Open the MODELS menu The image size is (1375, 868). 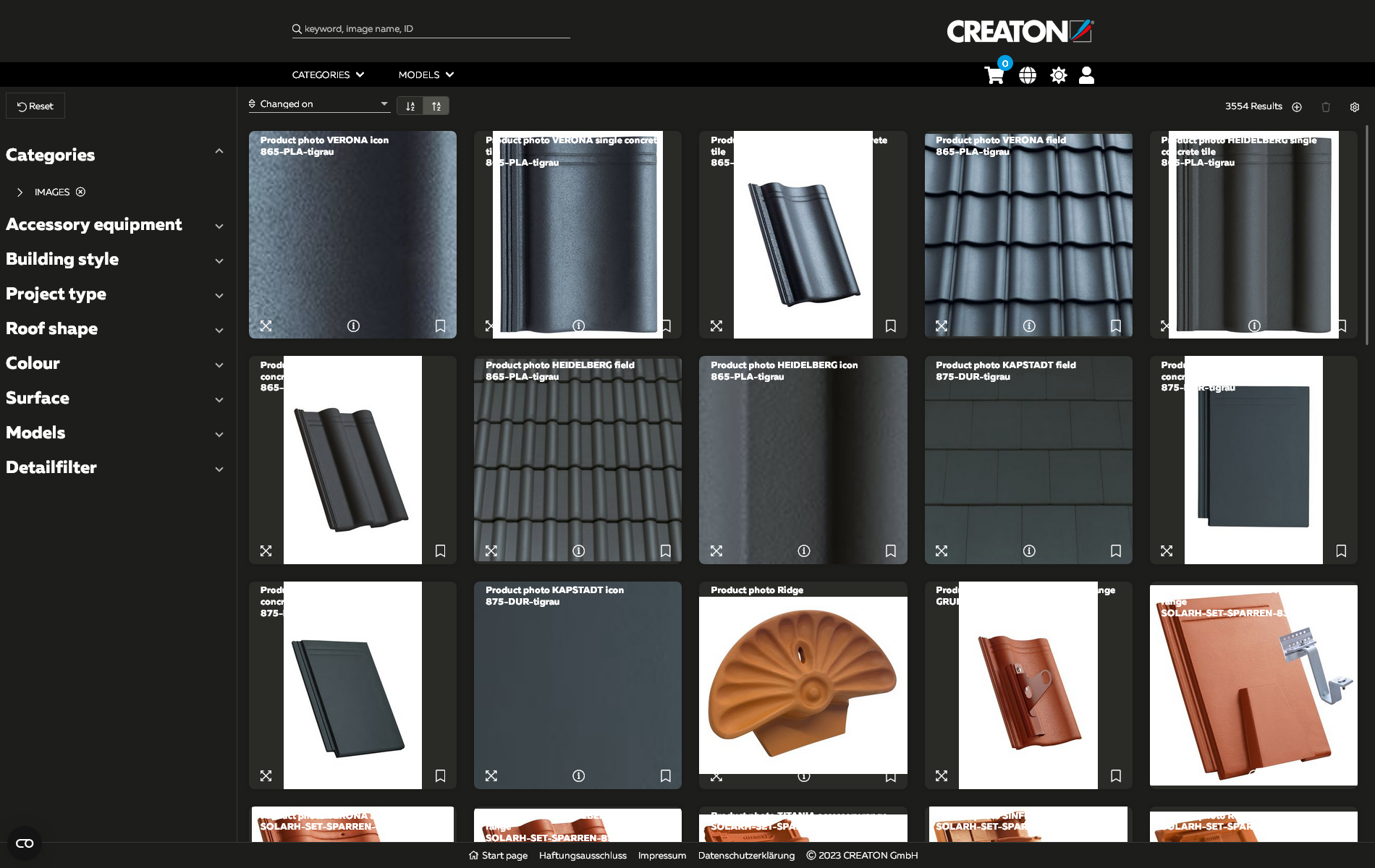pos(426,75)
